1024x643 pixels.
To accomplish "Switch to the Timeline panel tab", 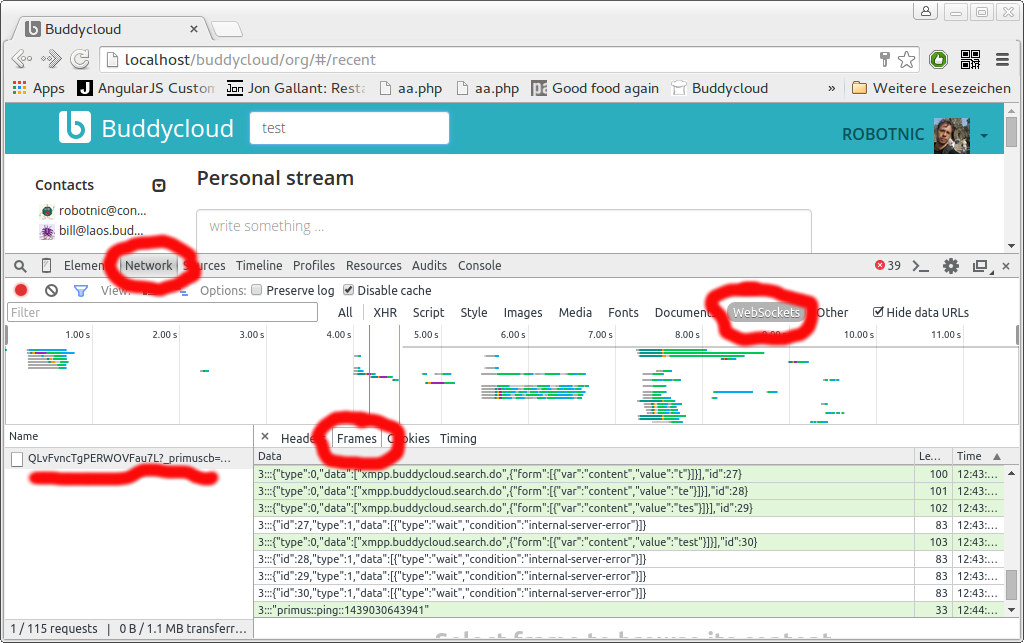I will pos(259,266).
